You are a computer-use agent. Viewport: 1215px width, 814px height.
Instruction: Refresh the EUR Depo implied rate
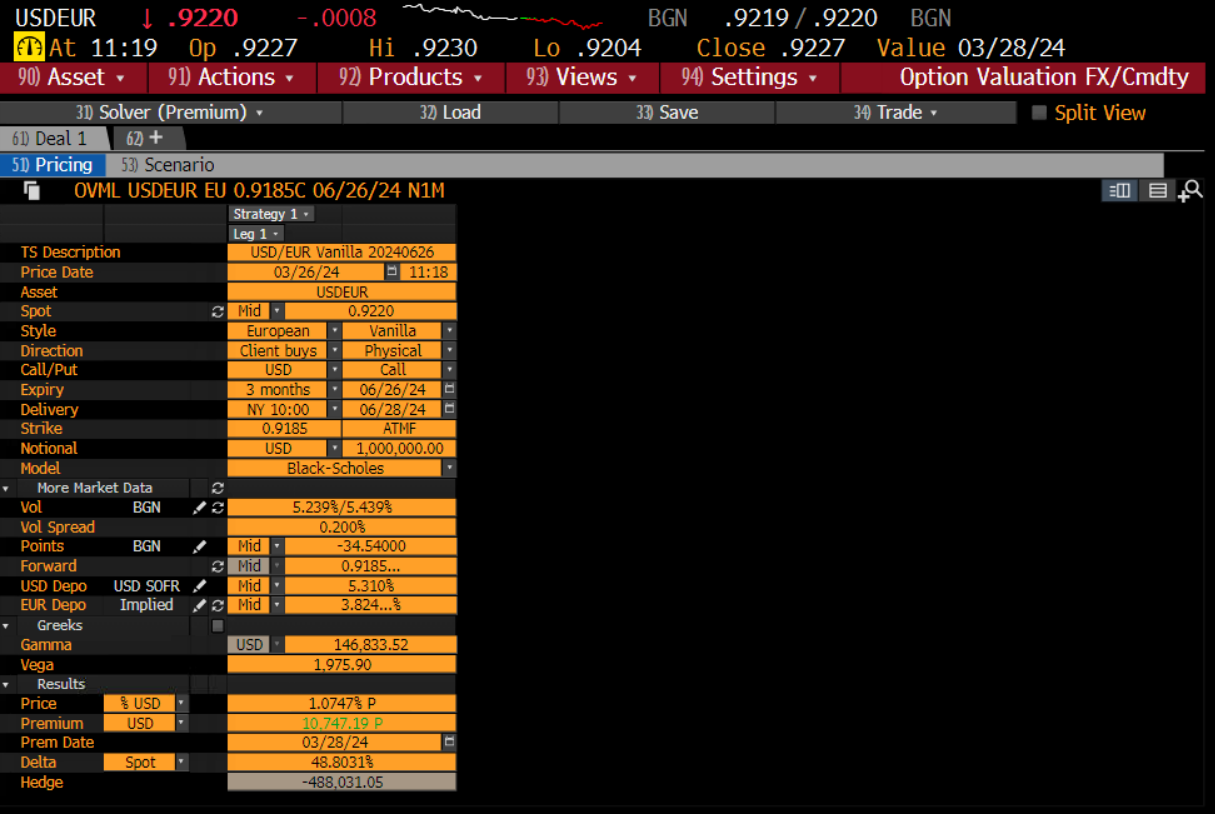point(217,606)
